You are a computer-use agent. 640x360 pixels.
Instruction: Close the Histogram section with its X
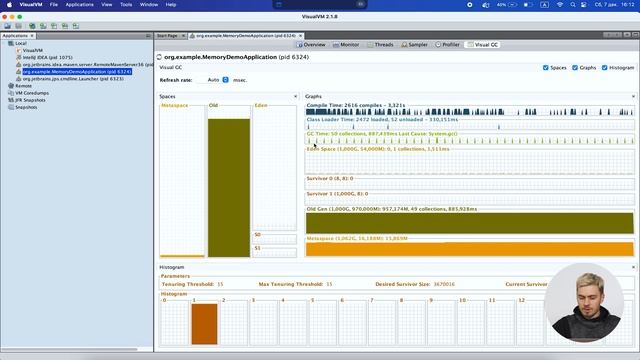(633, 267)
